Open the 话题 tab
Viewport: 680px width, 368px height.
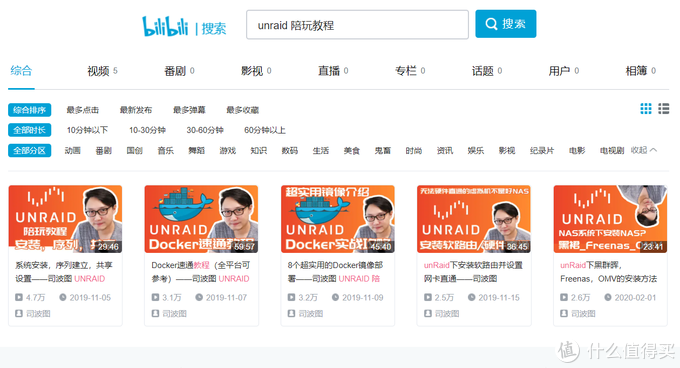coord(487,71)
